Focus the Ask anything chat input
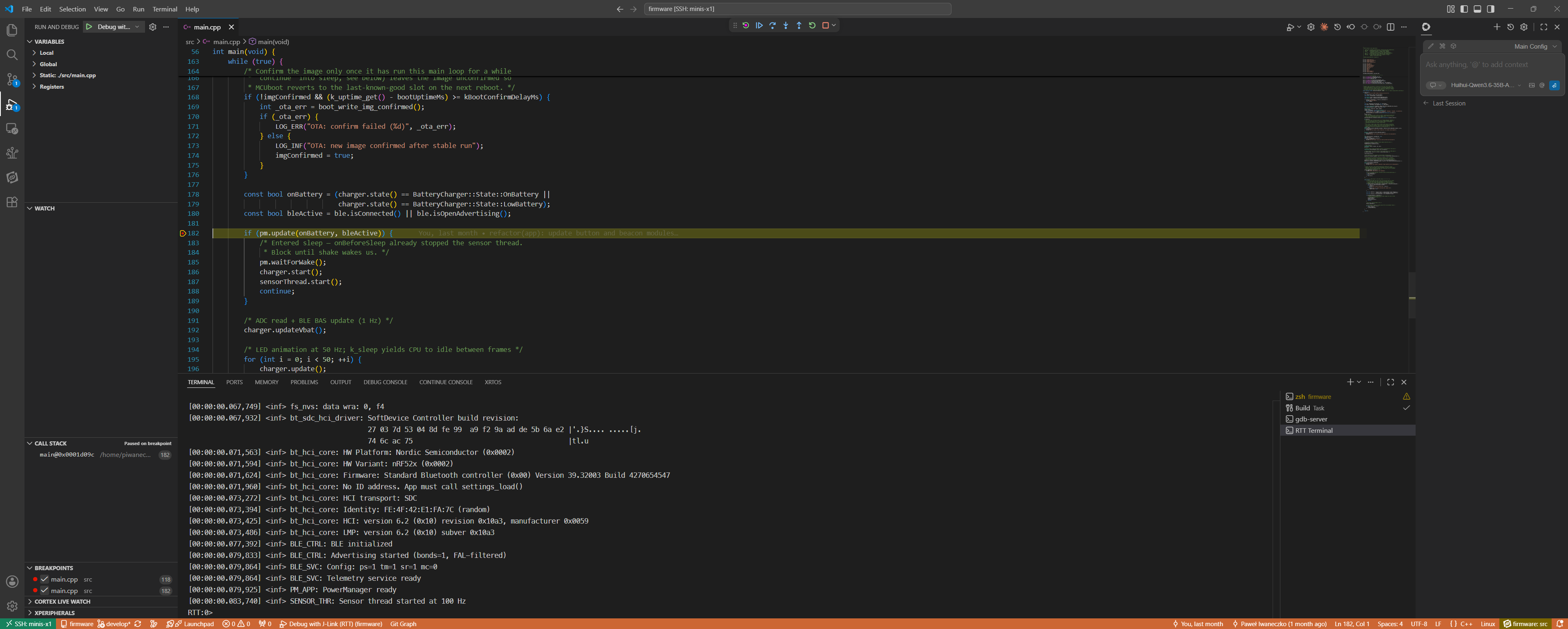Image resolution: width=1568 pixels, height=629 pixels. (1492, 65)
